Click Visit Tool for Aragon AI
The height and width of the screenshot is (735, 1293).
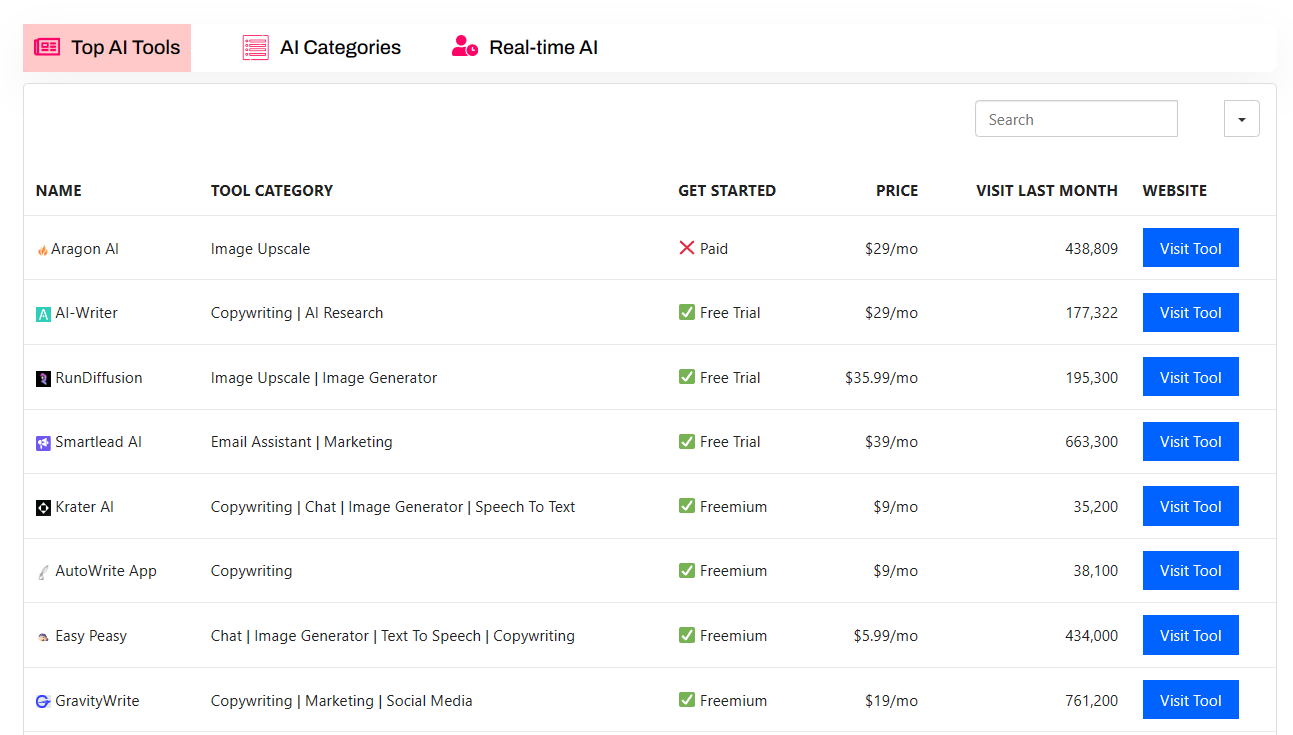point(1190,248)
